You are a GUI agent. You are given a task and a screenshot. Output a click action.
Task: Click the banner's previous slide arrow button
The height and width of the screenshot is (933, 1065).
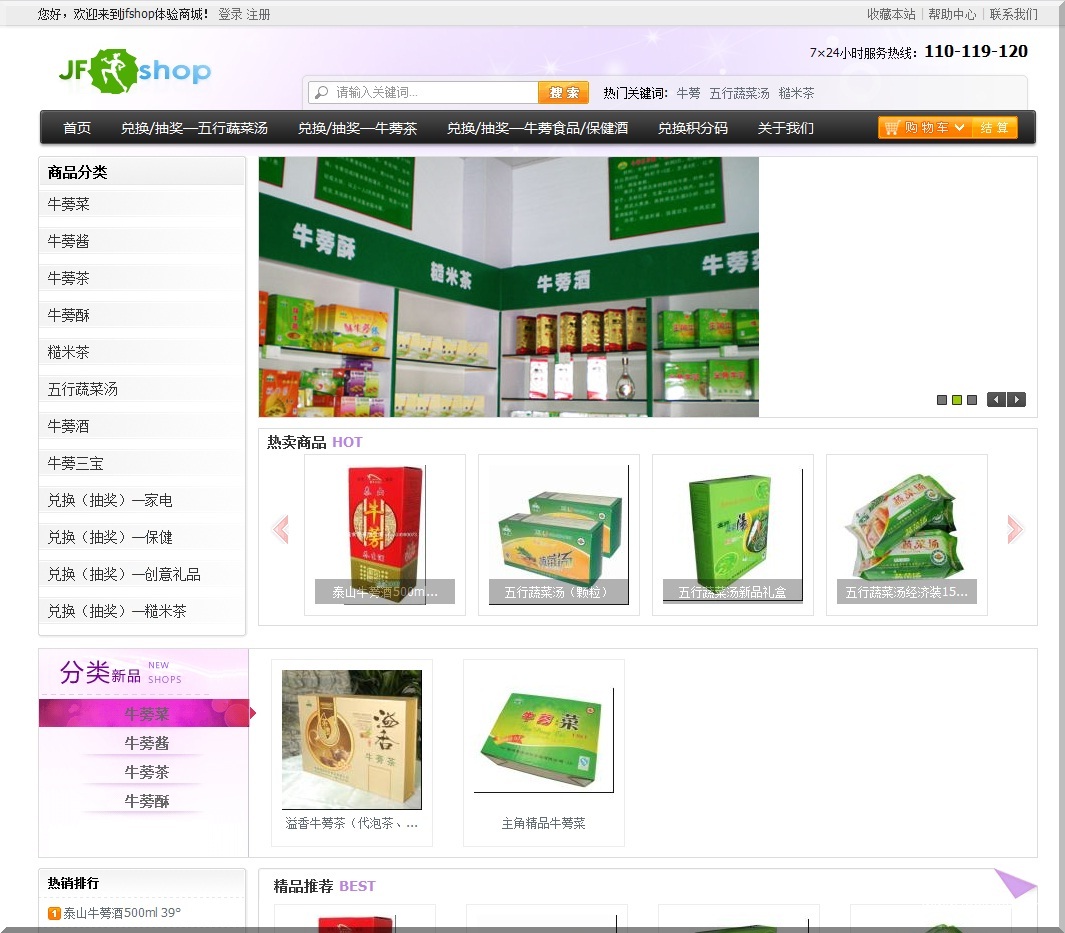(x=995, y=399)
